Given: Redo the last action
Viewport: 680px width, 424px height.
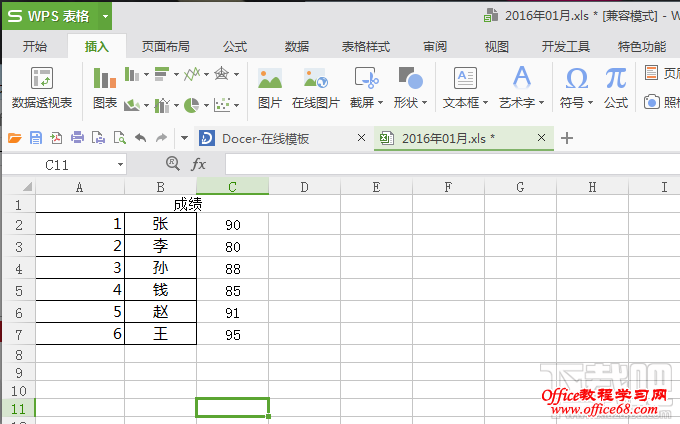Looking at the screenshot, I should coord(161,138).
